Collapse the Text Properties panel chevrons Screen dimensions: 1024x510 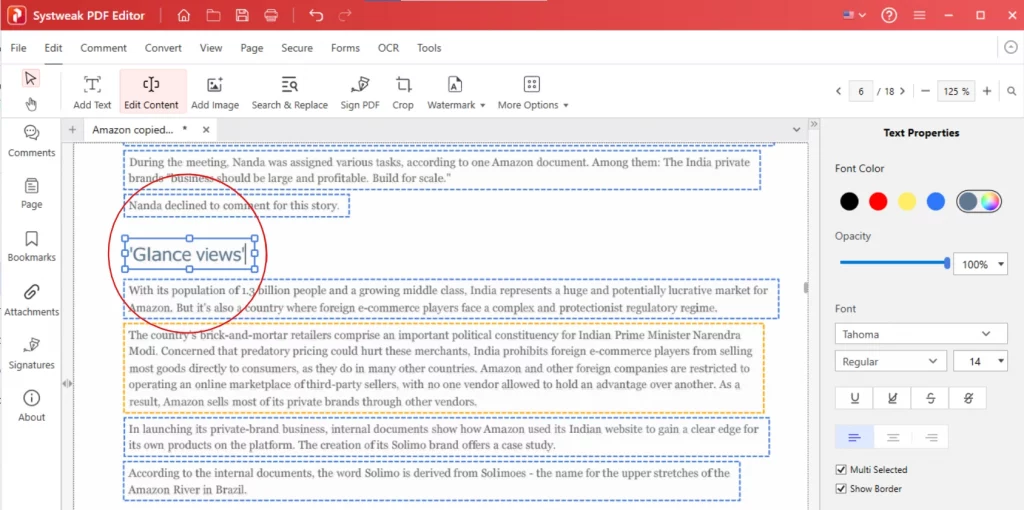814,124
